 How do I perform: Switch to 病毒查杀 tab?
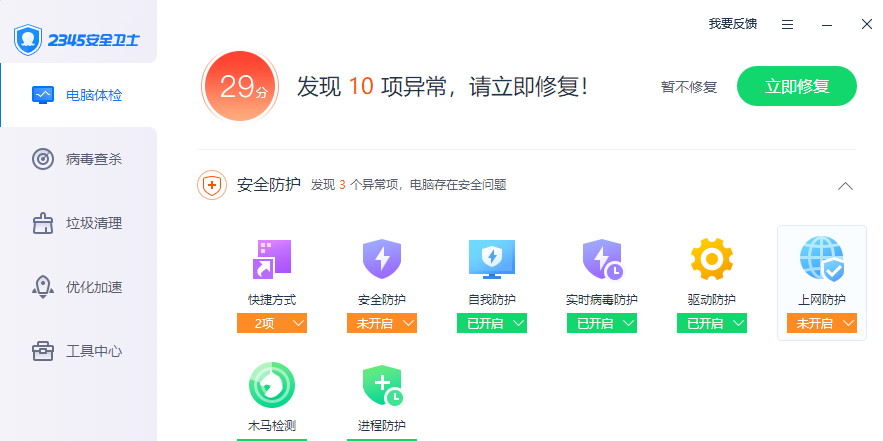tap(78, 159)
